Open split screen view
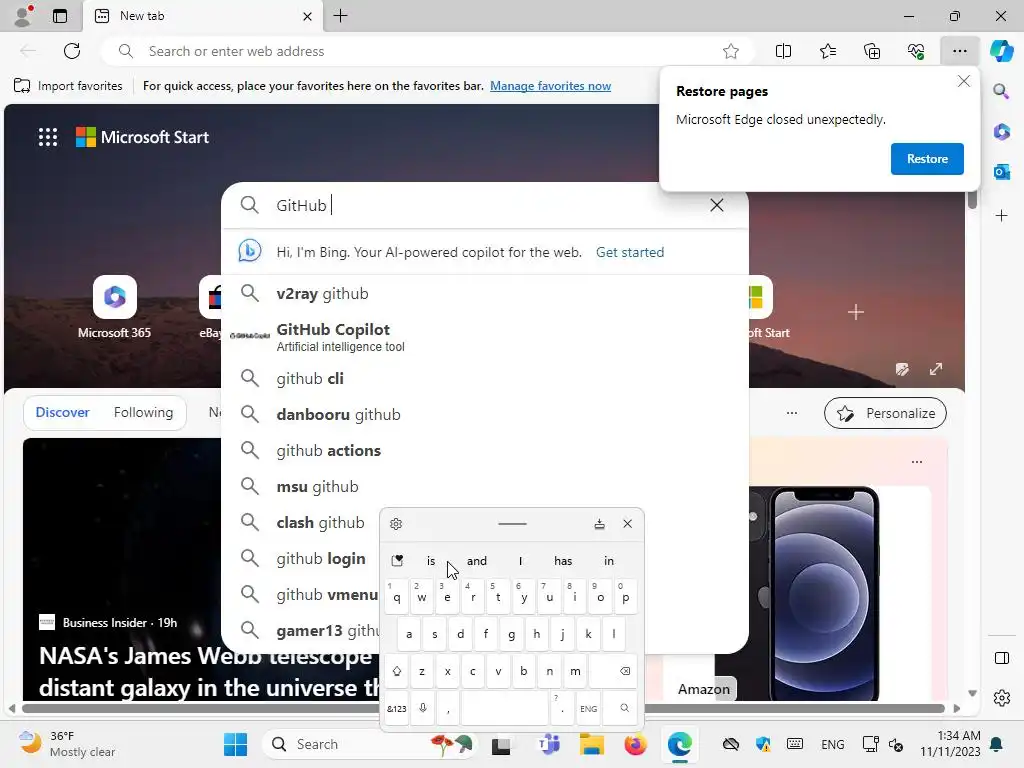This screenshot has width=1024, height=768. 783,51
